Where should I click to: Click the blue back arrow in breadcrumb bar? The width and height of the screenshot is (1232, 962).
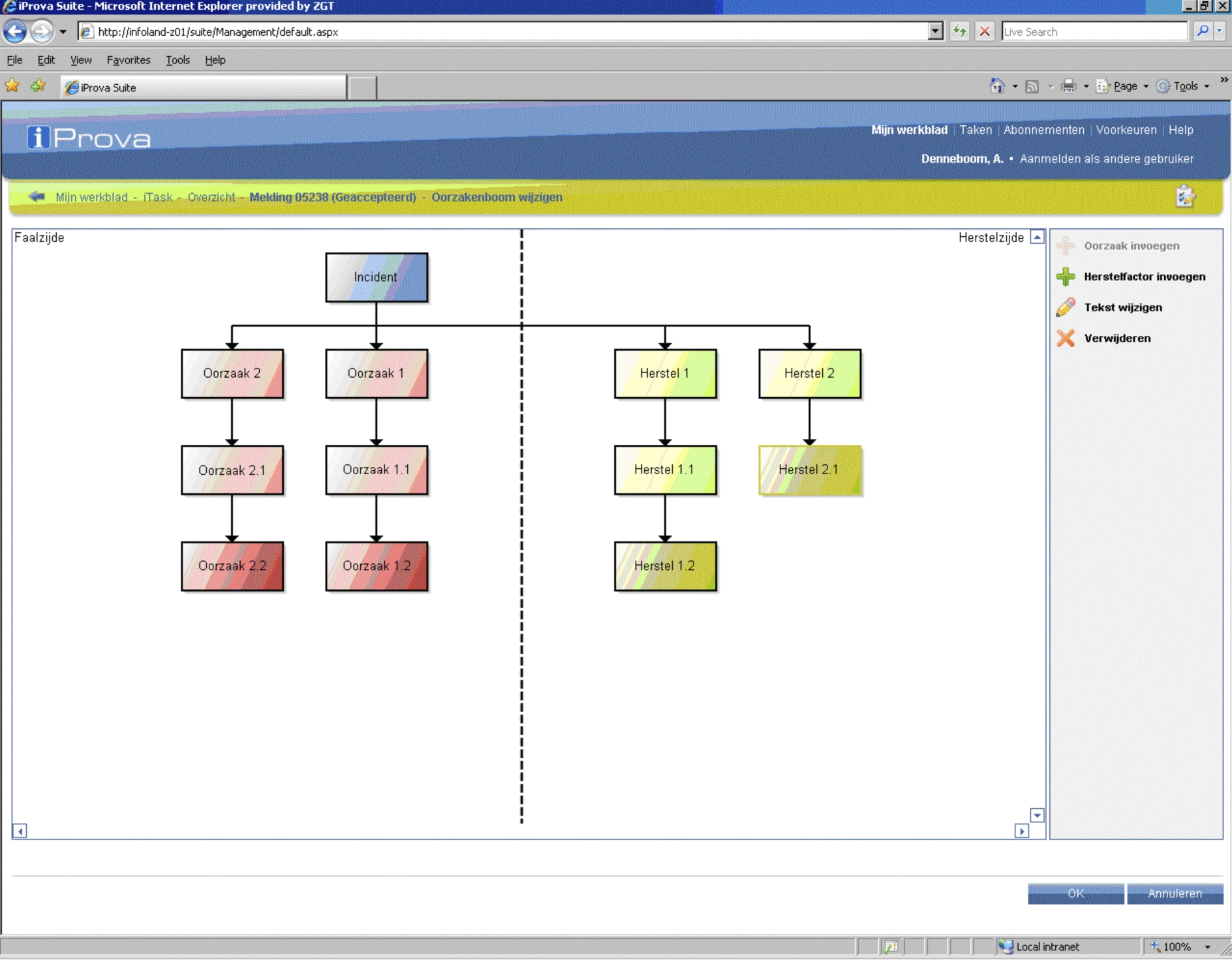(x=37, y=196)
